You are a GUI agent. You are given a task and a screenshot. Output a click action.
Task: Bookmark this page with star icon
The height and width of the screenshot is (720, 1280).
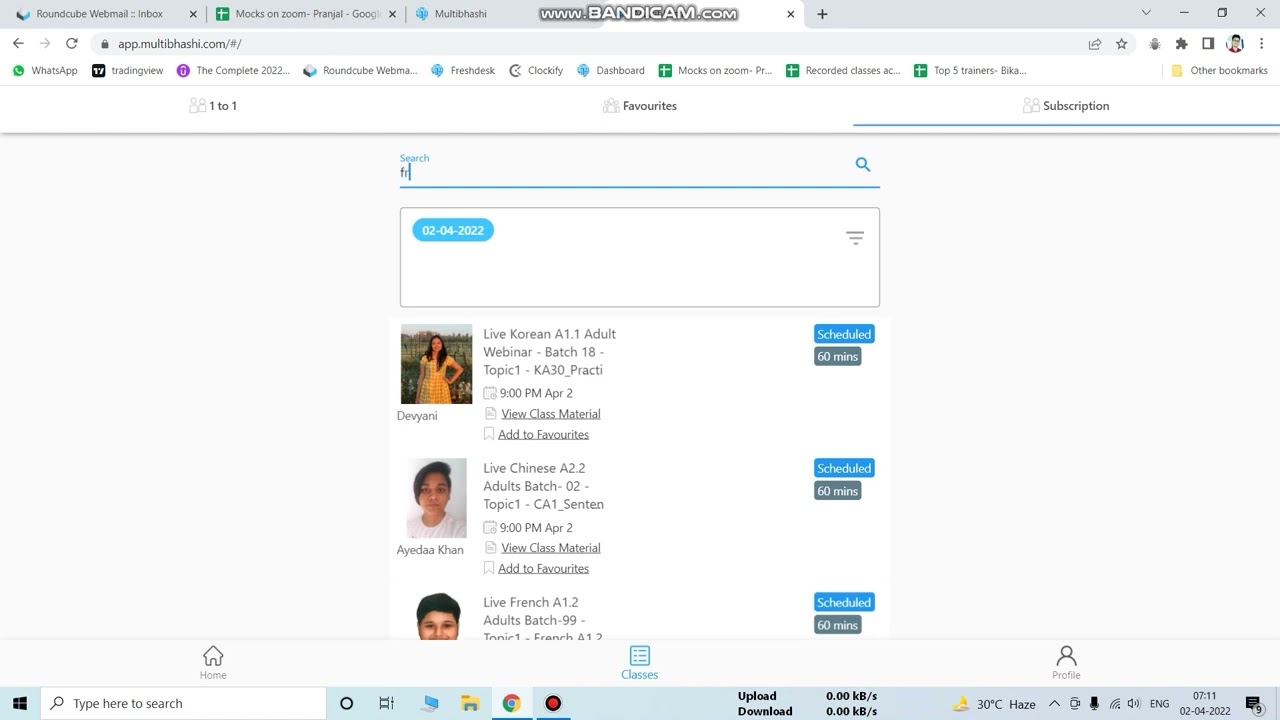(1122, 44)
